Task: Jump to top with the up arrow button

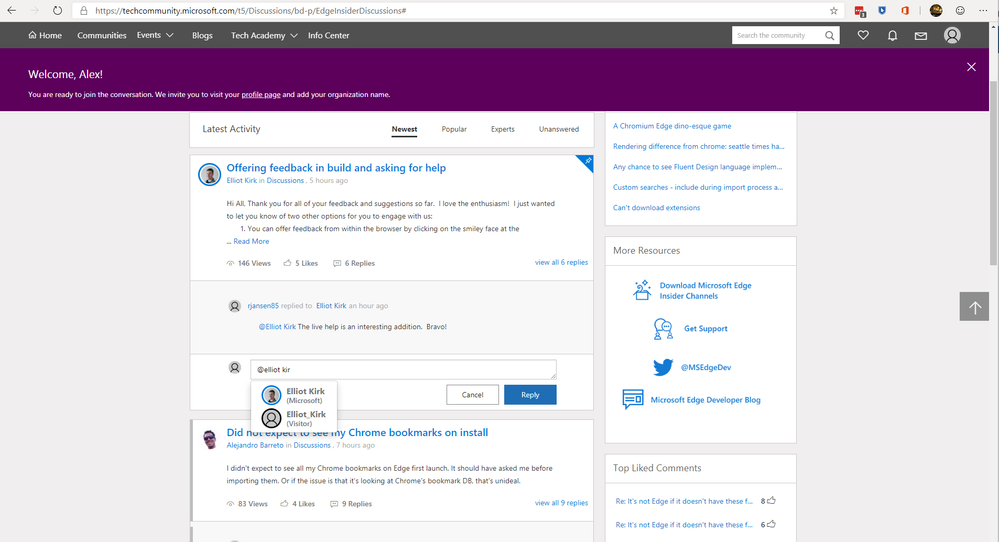Action: point(974,306)
